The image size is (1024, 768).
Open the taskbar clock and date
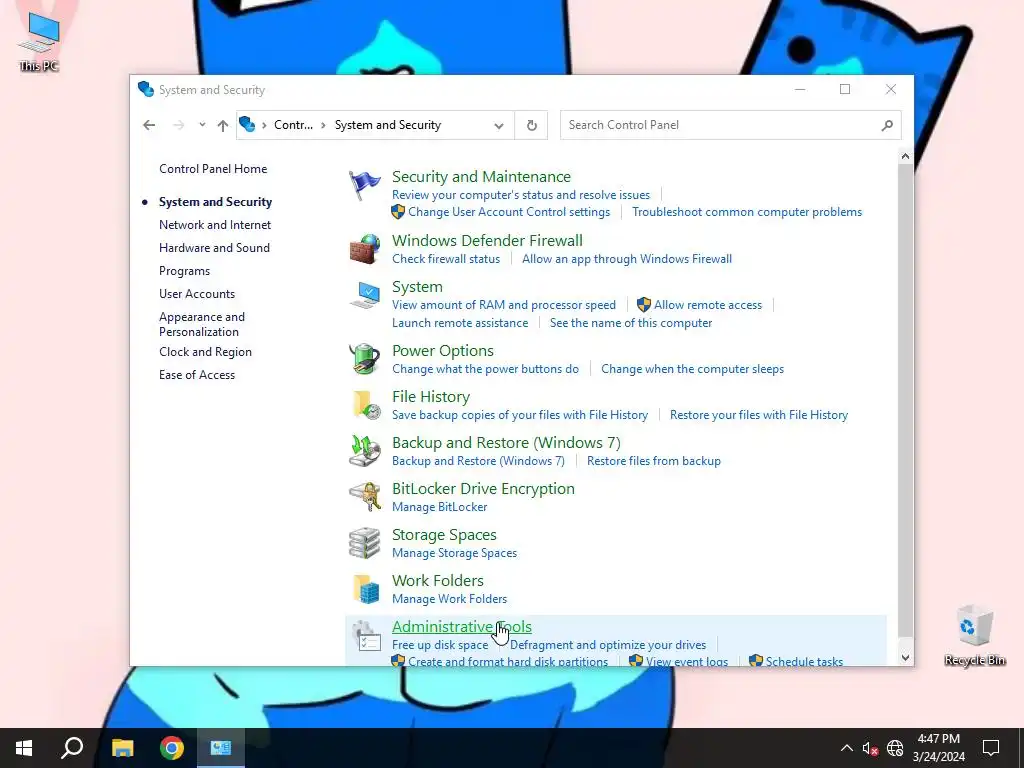tap(938, 748)
